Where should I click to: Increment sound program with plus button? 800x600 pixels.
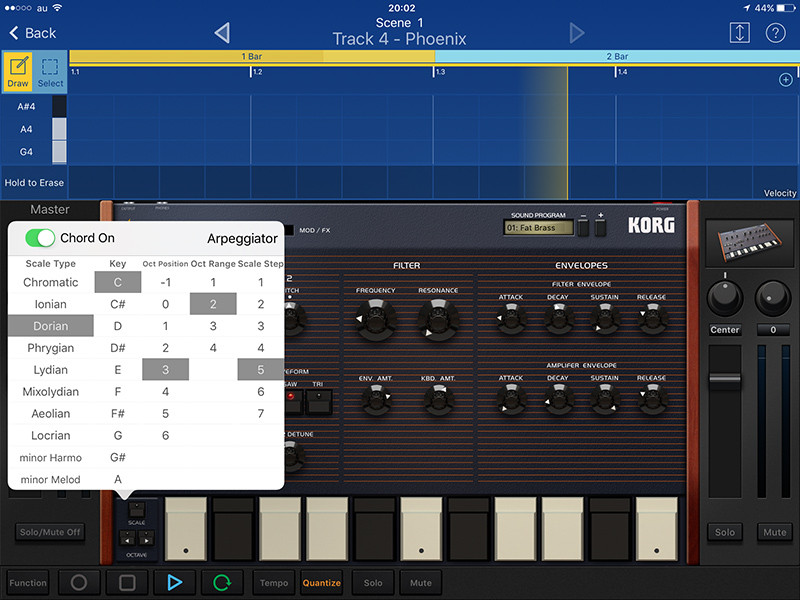601,228
